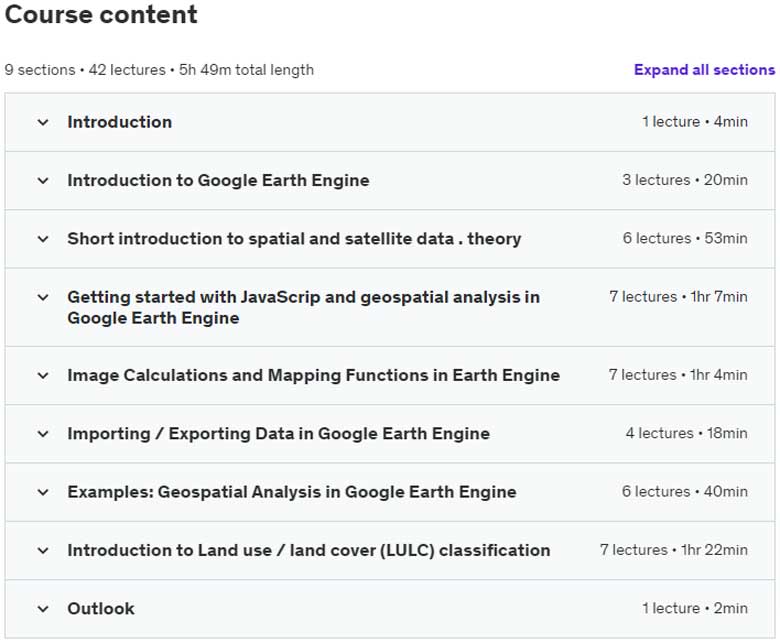Click the Expand all sections link
Viewport: 780px width, 643px height.
point(704,70)
